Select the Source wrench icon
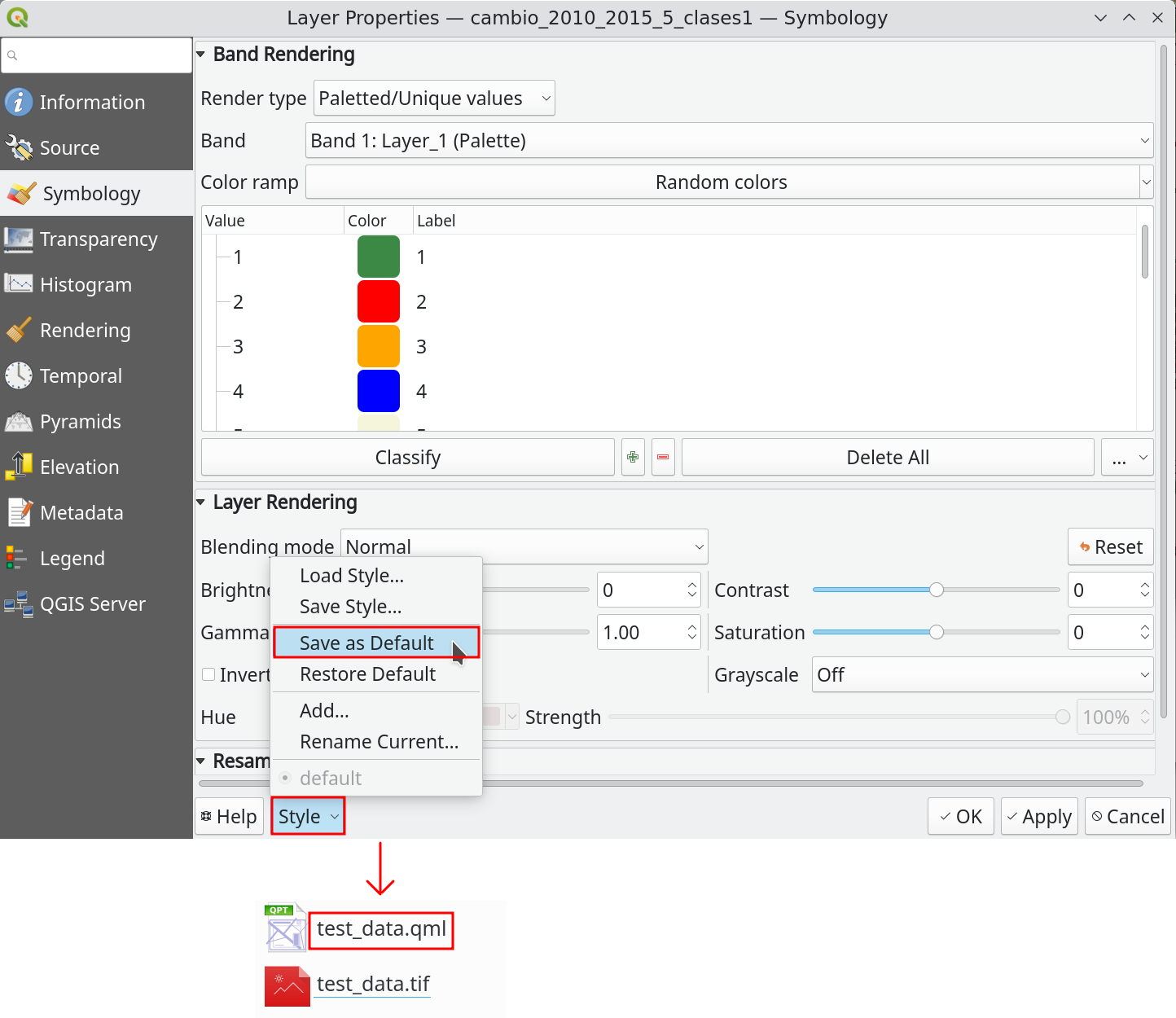 (x=18, y=147)
